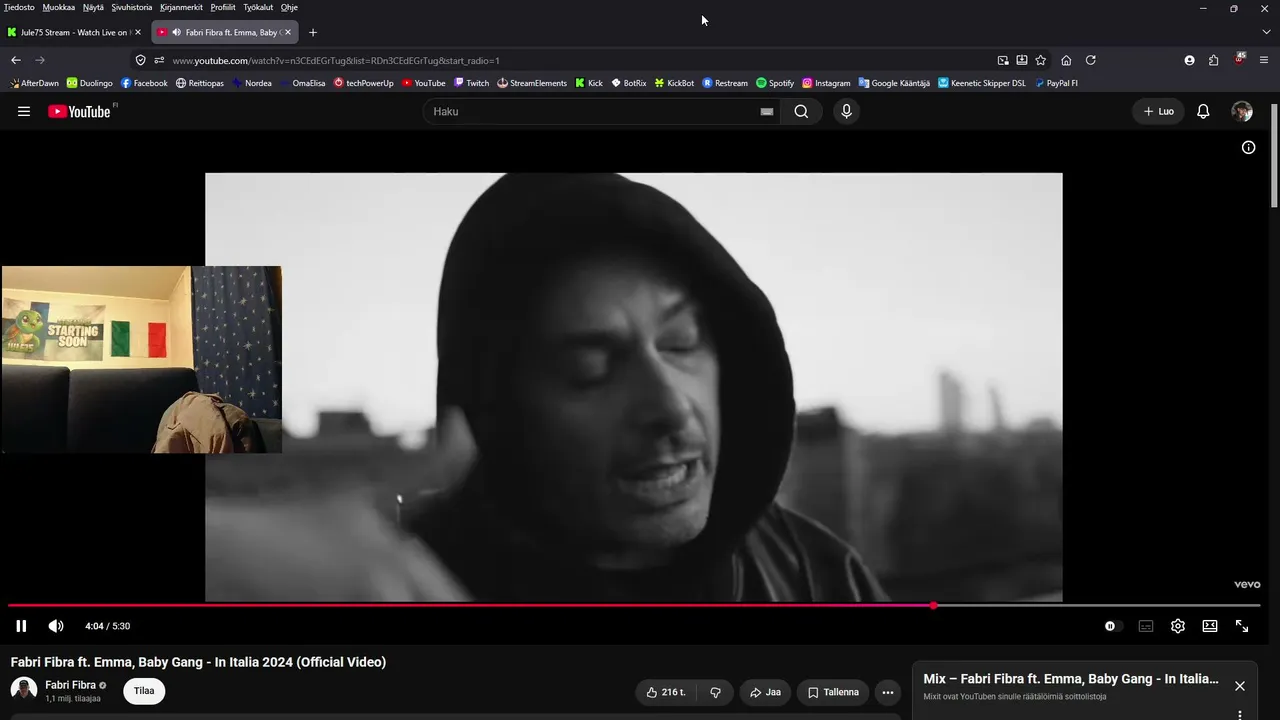Open the YouTube guide hamburger menu
The image size is (1280, 720).
point(24,111)
